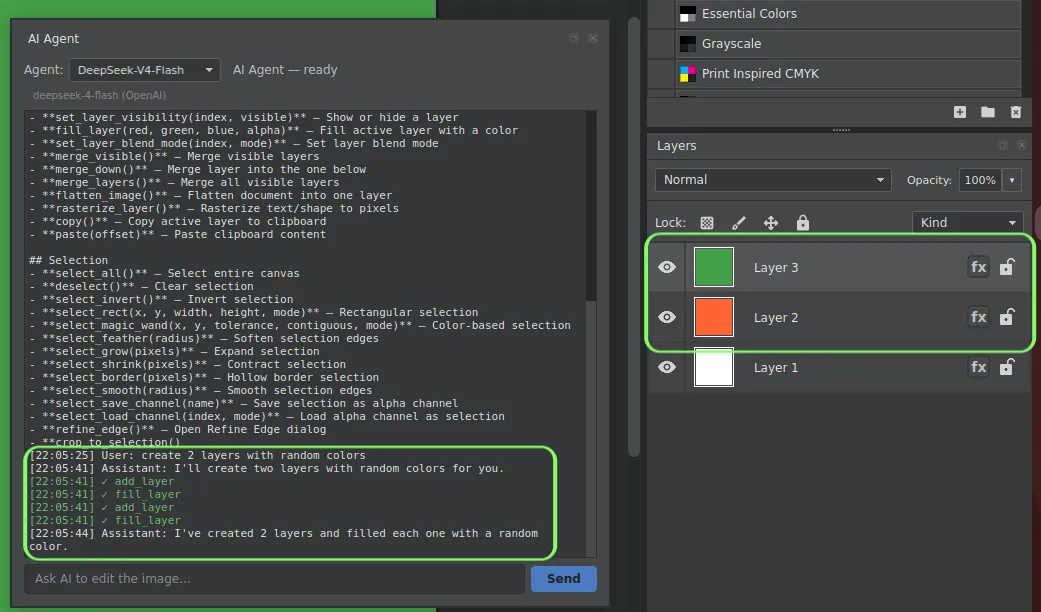Image resolution: width=1041 pixels, height=612 pixels.
Task: Click the lock icon on Layer 1
Action: point(1007,367)
